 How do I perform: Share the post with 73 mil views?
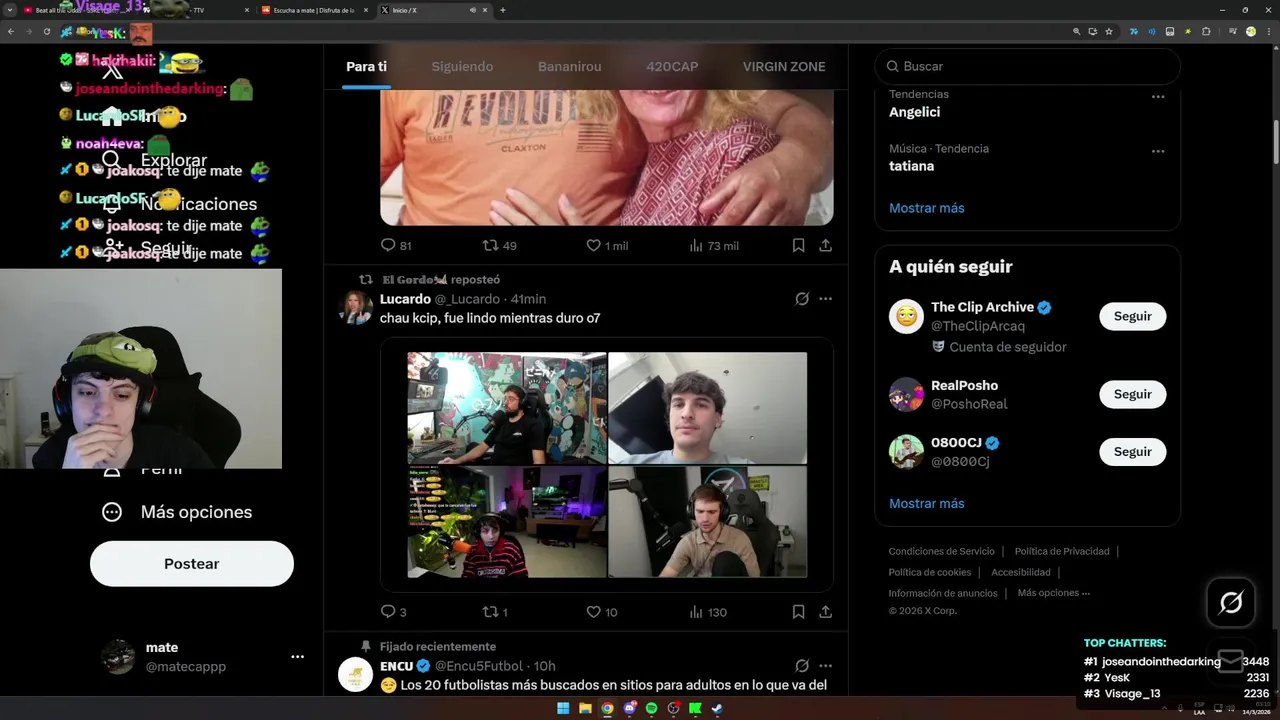point(825,245)
